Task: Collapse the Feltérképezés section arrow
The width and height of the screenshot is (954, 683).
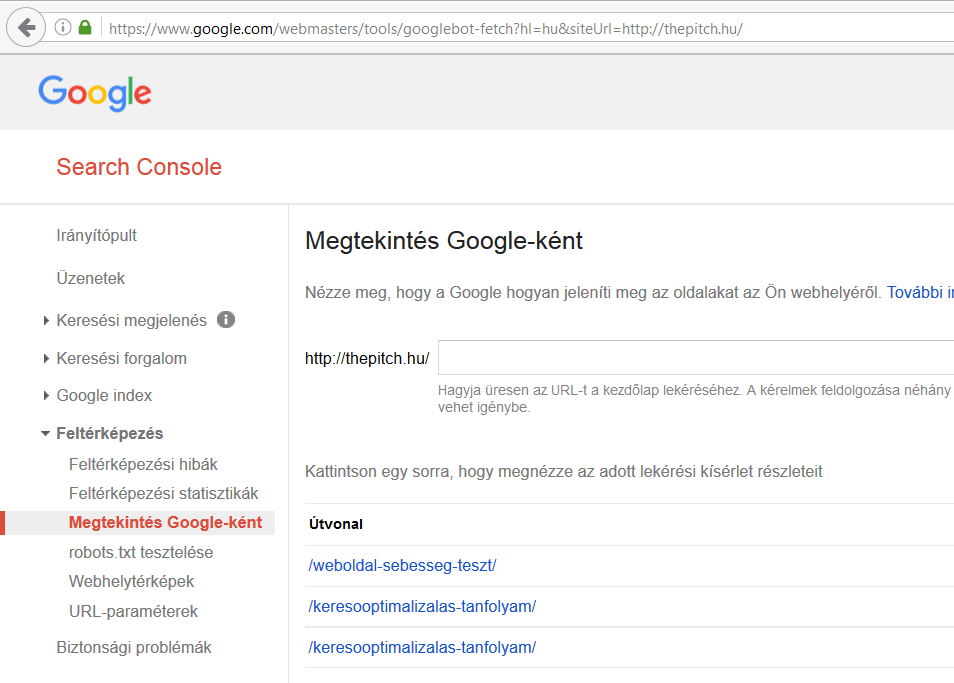Action: 45,434
